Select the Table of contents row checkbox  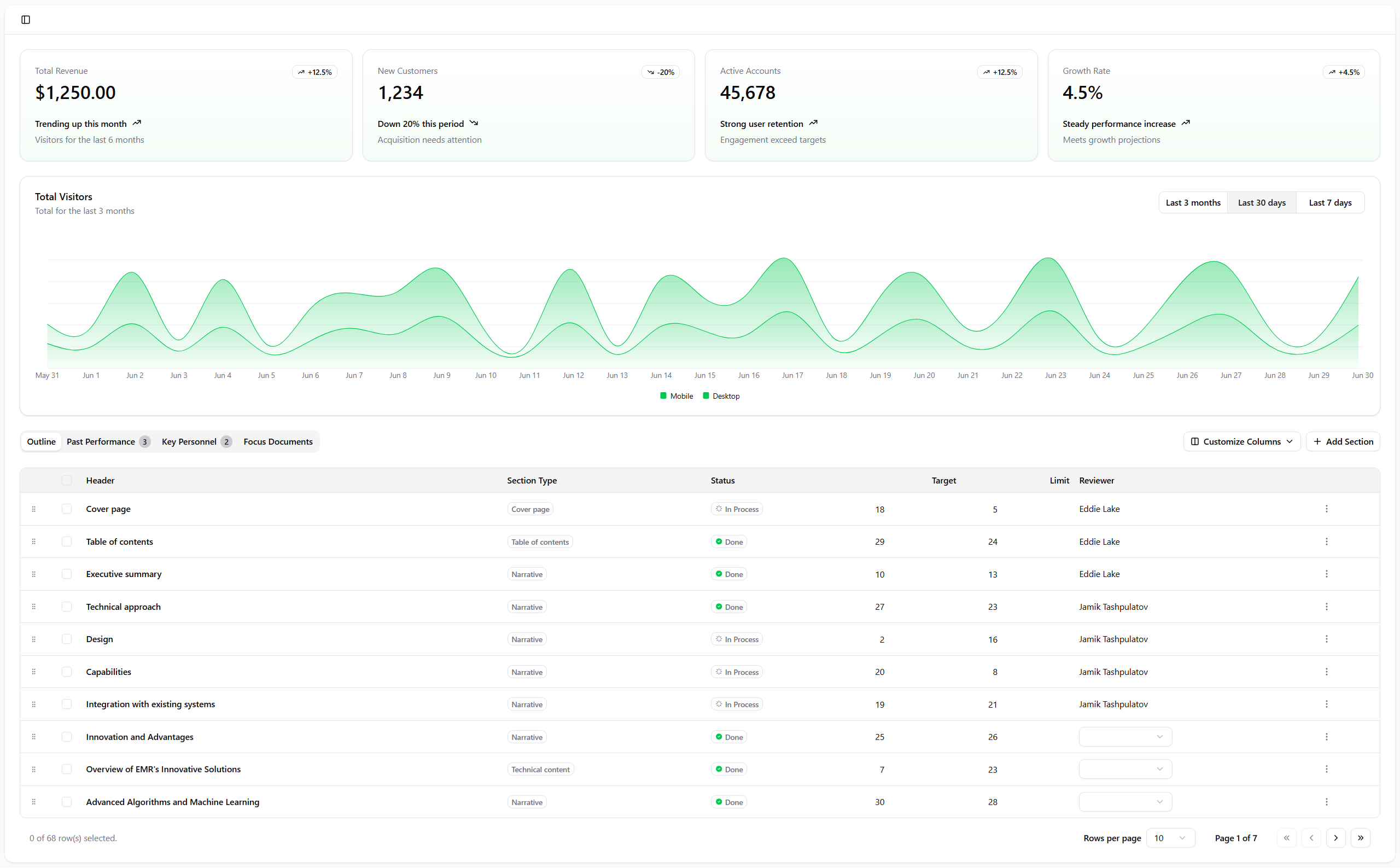click(67, 542)
